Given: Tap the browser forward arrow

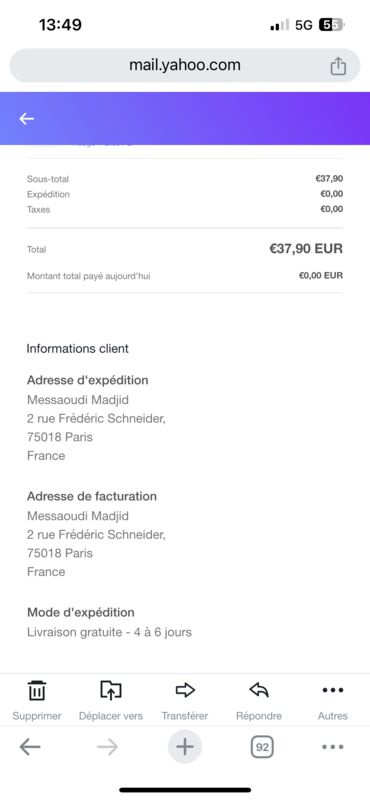Looking at the screenshot, I should pos(107,747).
